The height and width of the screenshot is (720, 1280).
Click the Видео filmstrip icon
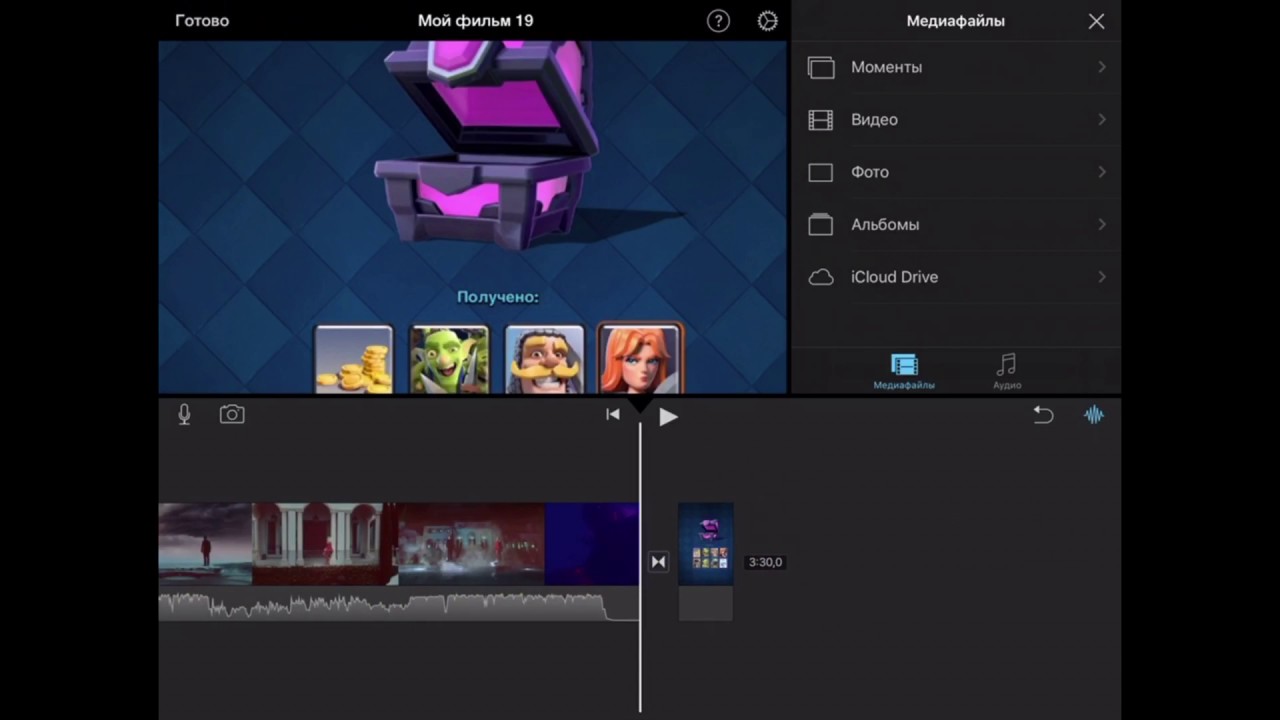click(x=820, y=120)
